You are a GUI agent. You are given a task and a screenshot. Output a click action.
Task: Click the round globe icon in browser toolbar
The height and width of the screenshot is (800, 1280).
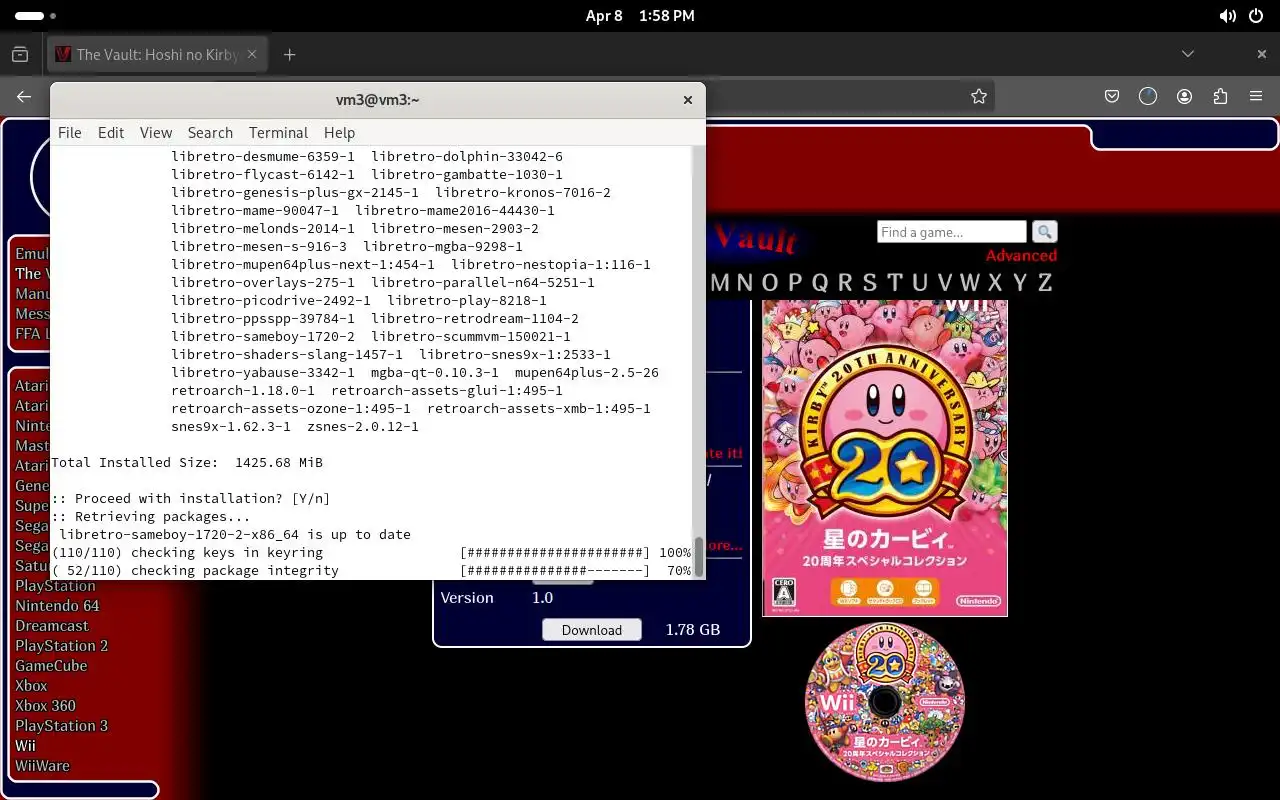click(x=1148, y=96)
